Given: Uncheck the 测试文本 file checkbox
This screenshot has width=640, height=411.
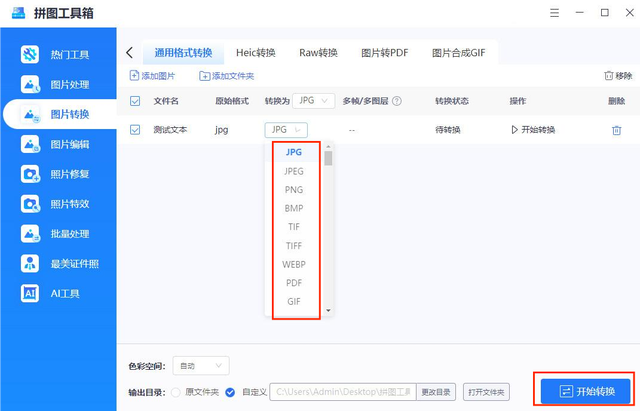Looking at the screenshot, I should [135, 130].
